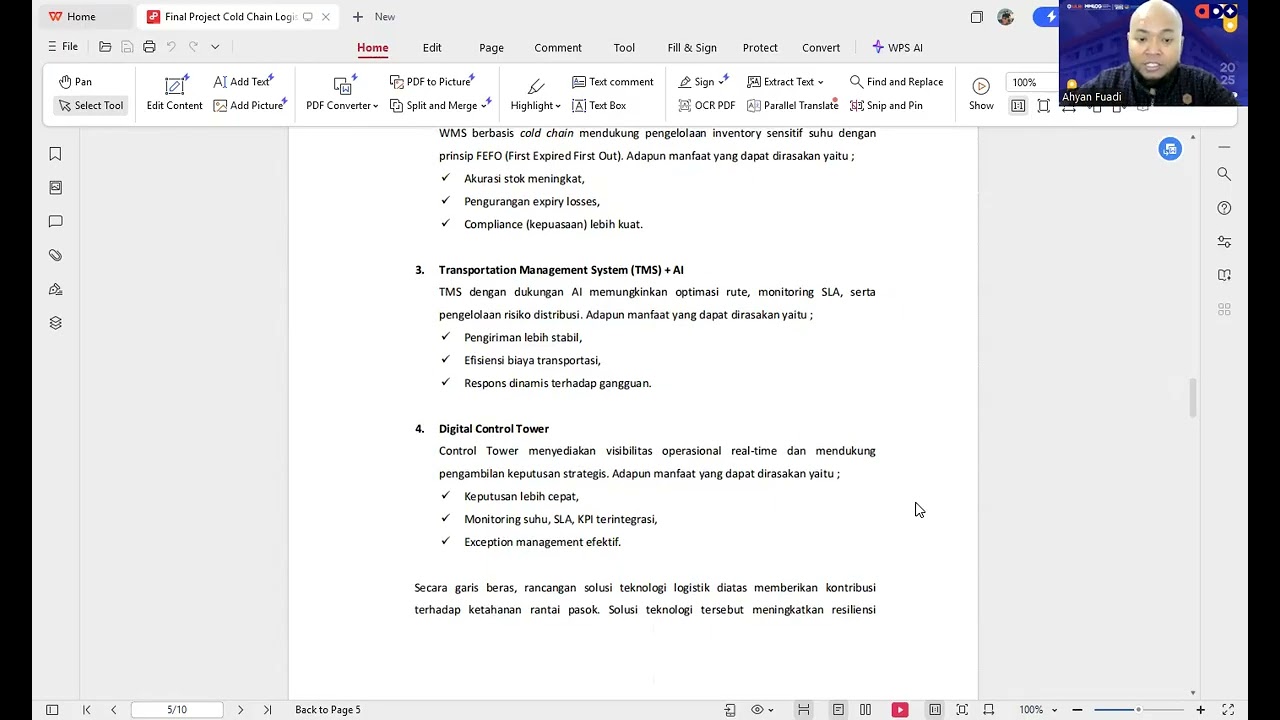Click the red play button in status bar
The width and height of the screenshot is (1280, 720).
click(x=900, y=710)
